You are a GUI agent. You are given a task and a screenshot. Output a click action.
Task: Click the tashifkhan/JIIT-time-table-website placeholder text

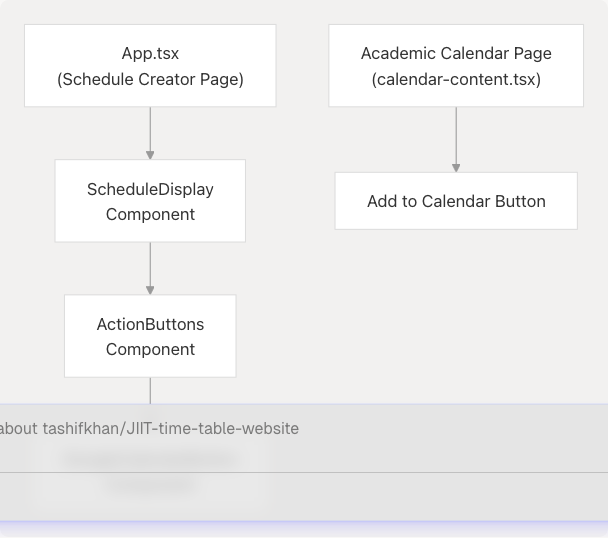170,428
